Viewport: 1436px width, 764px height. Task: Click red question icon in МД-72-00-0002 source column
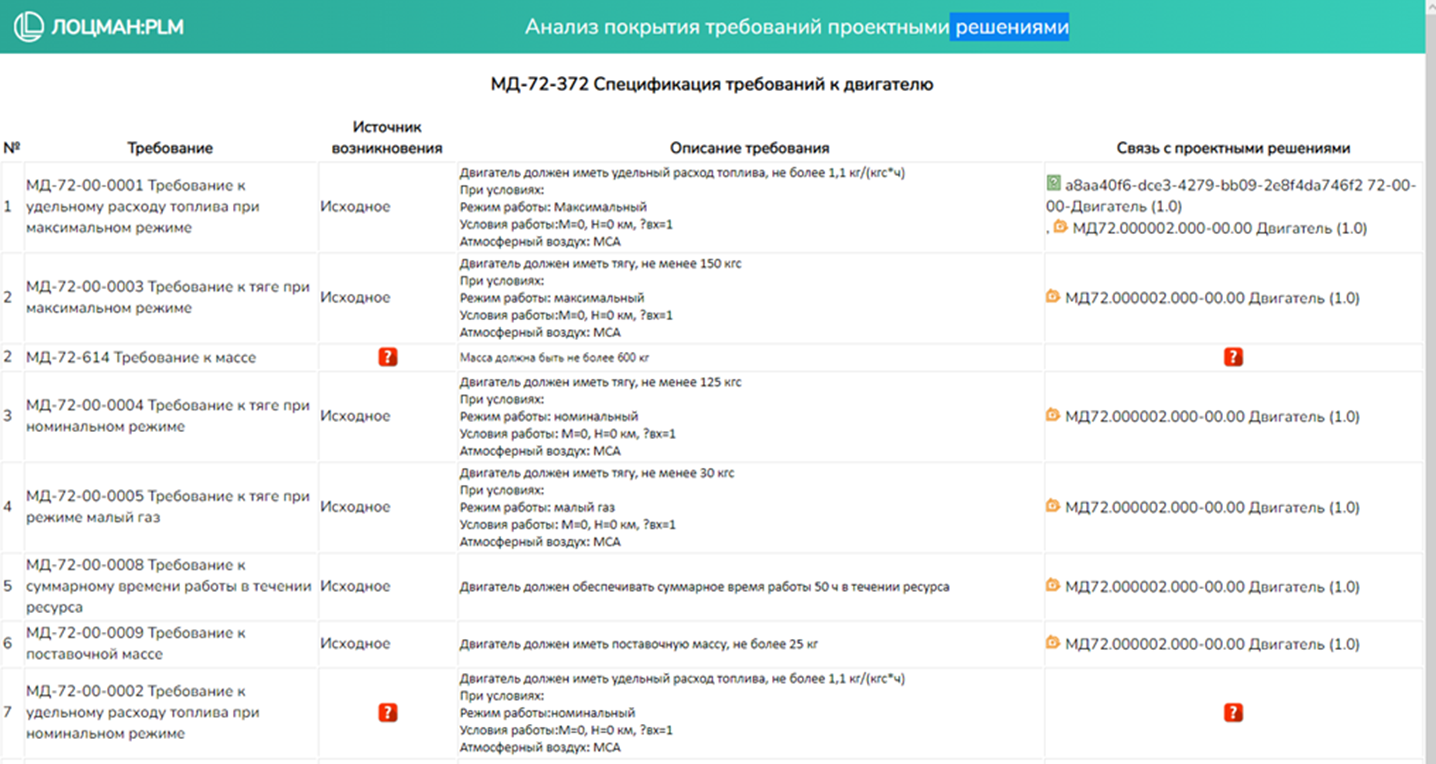tap(388, 712)
